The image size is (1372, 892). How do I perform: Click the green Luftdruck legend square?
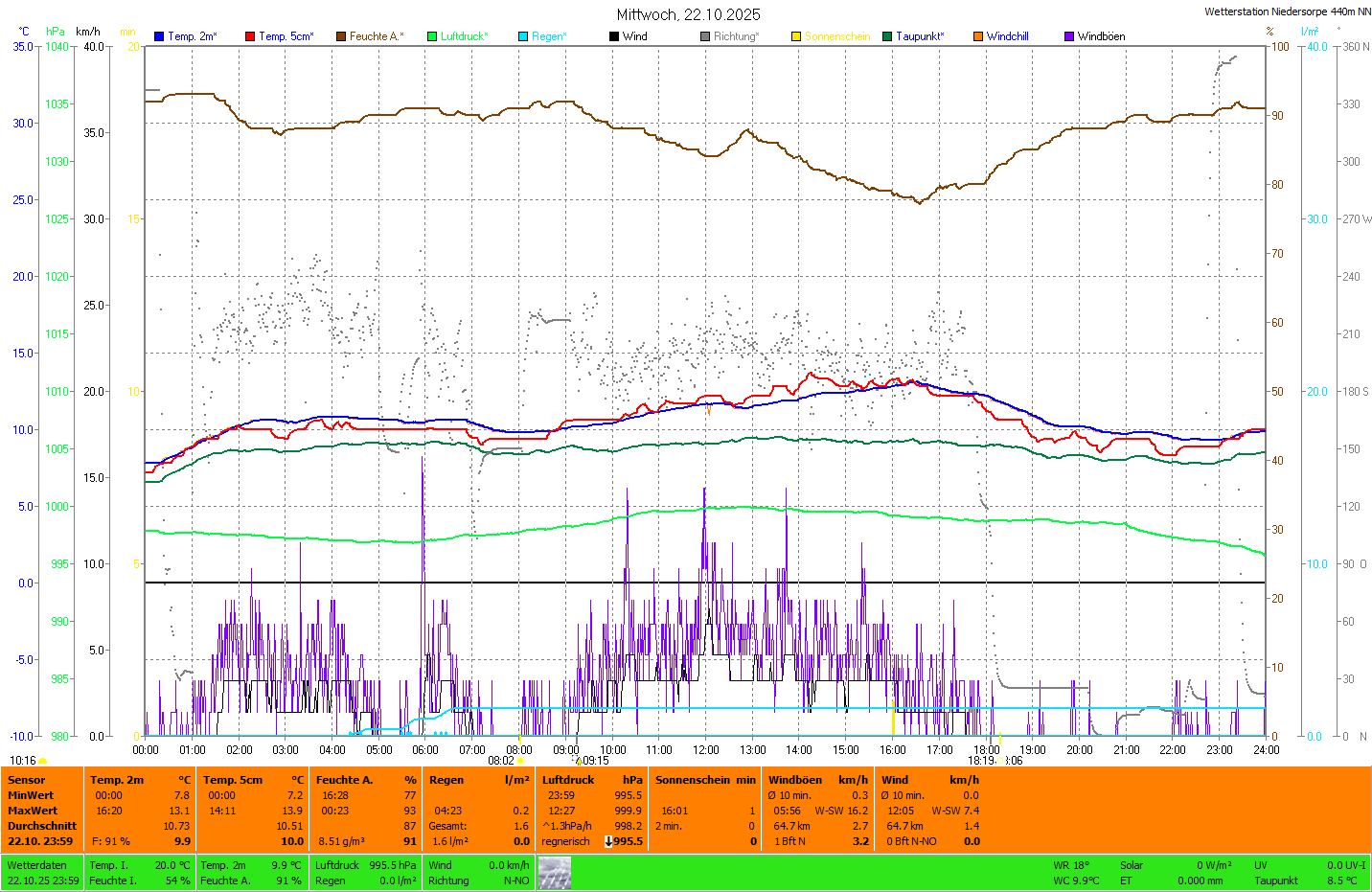point(432,36)
